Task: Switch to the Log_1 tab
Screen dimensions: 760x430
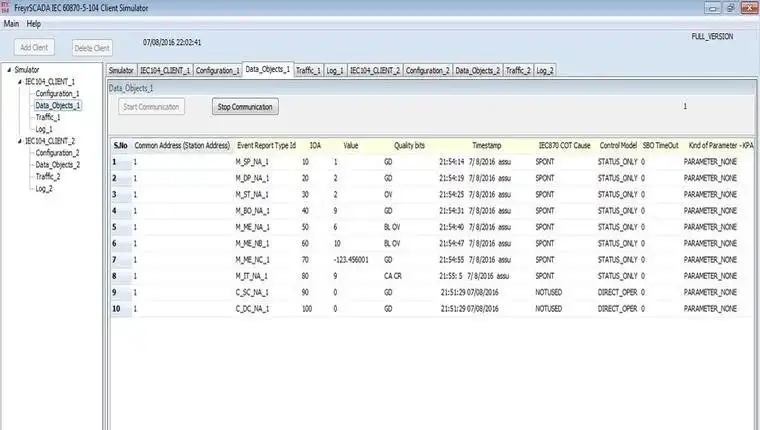Action: tap(335, 71)
